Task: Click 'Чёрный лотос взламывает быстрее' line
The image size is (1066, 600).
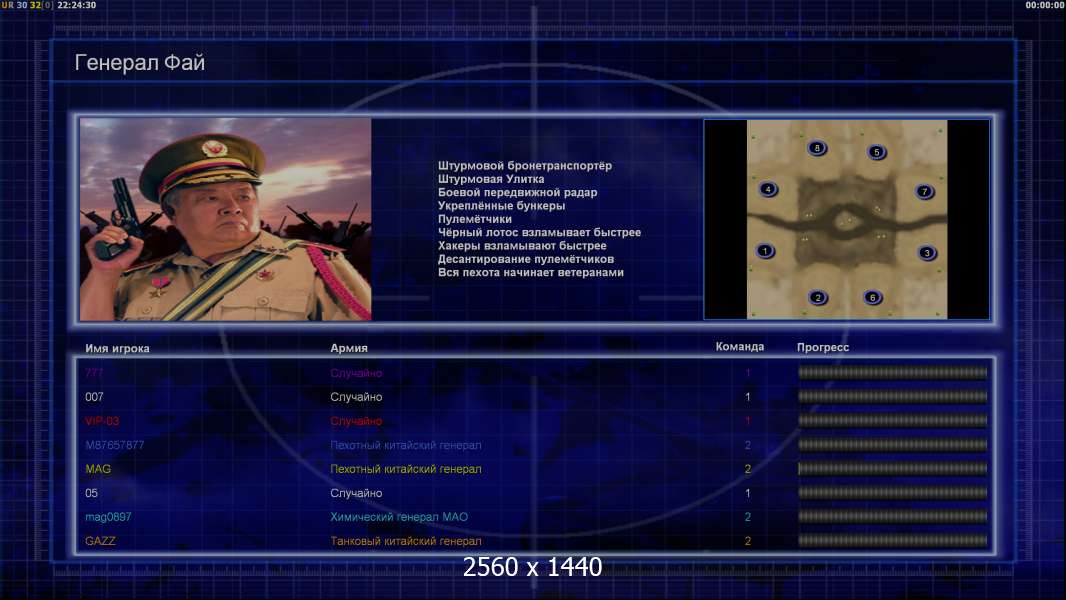Action: pyautogui.click(x=539, y=232)
